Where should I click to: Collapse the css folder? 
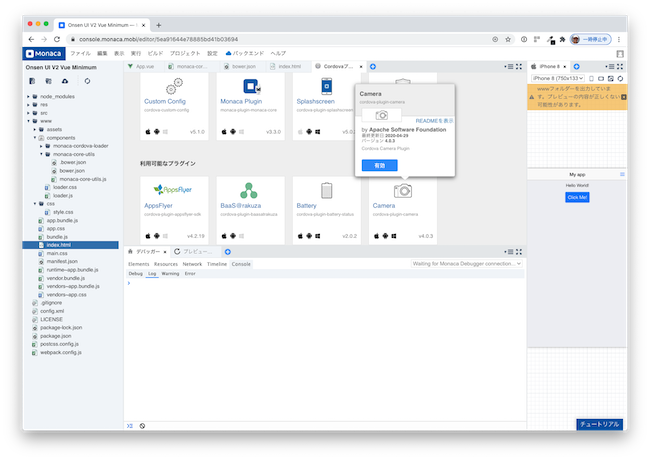pyautogui.click(x=35, y=203)
